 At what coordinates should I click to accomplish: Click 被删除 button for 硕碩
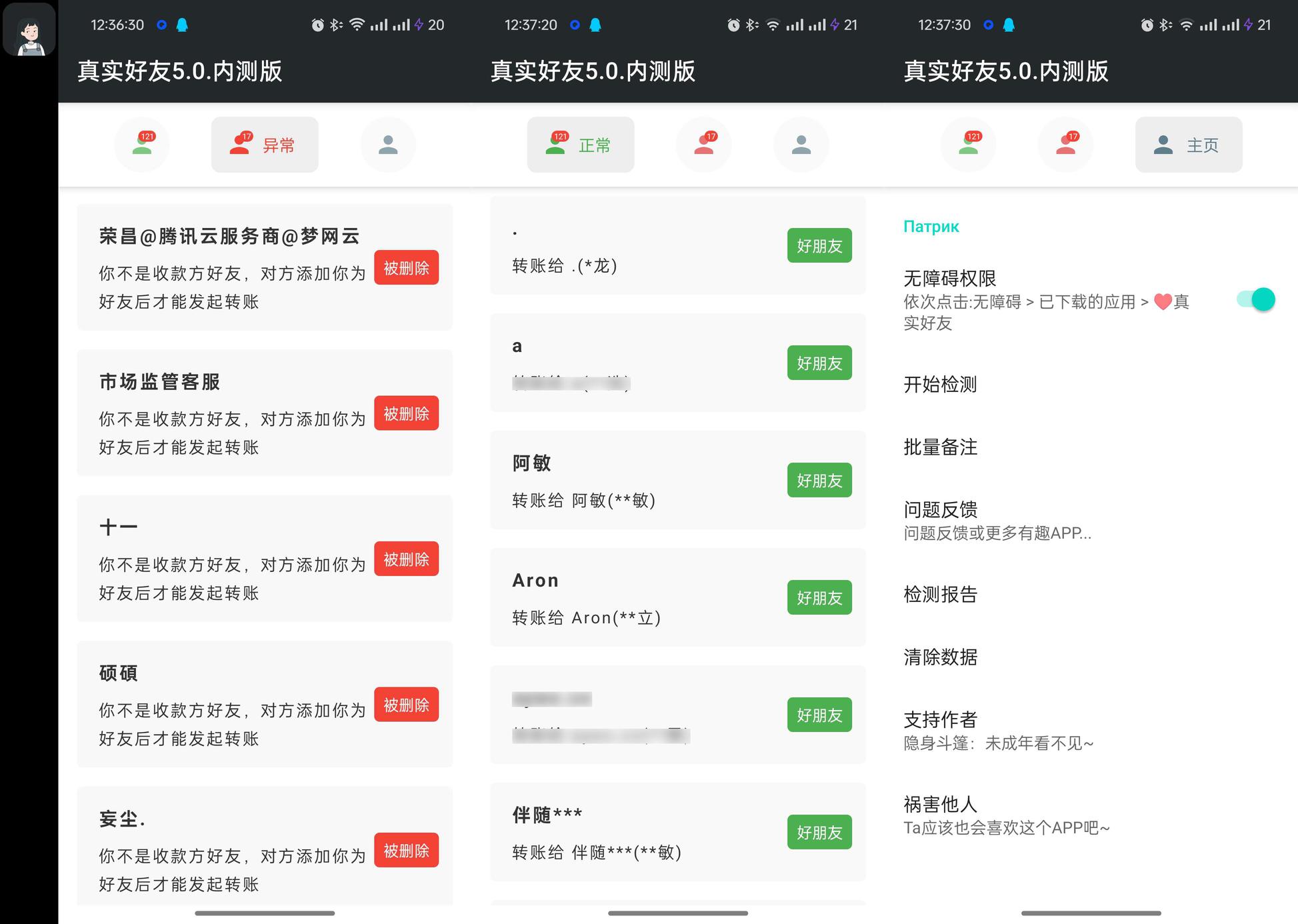tap(406, 705)
